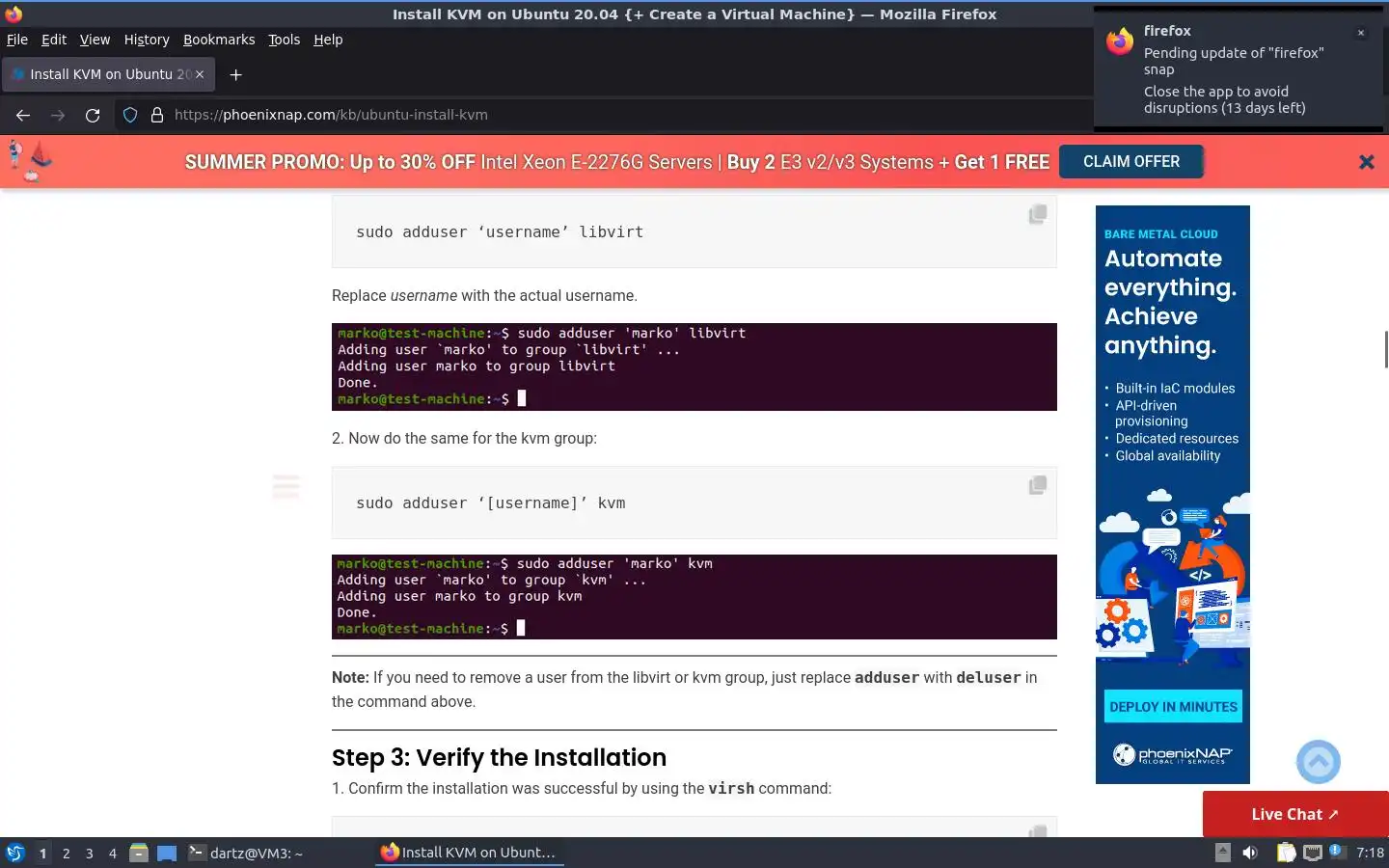Click the Firefox logo in the update notification
This screenshot has height=868, width=1389.
[x=1120, y=41]
